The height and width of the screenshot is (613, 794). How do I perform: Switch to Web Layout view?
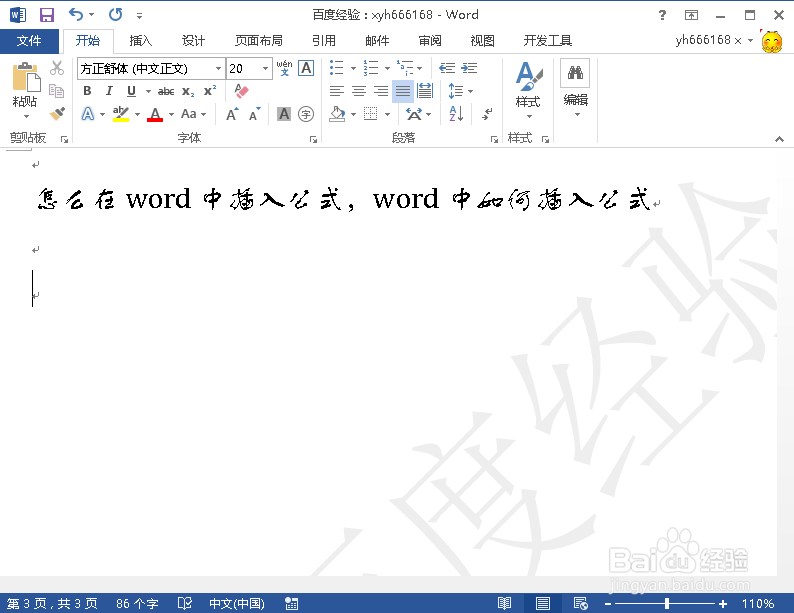pyautogui.click(x=580, y=603)
